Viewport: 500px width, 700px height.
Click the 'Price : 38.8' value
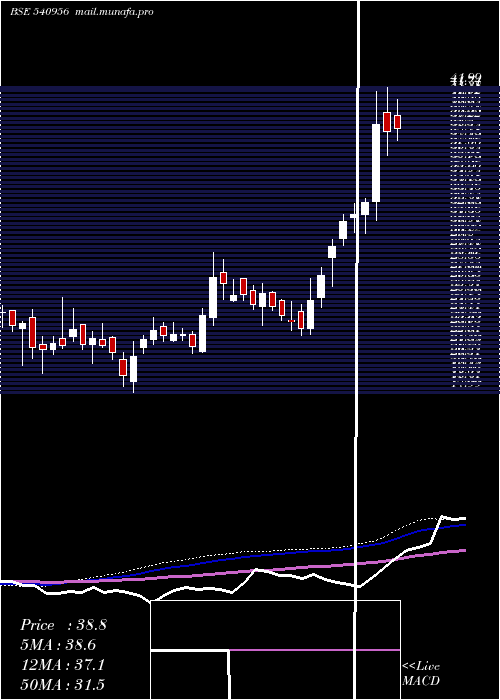(63, 625)
